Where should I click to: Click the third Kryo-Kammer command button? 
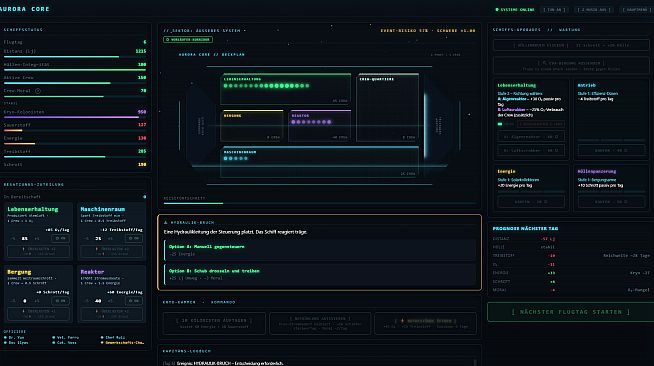pos(425,323)
